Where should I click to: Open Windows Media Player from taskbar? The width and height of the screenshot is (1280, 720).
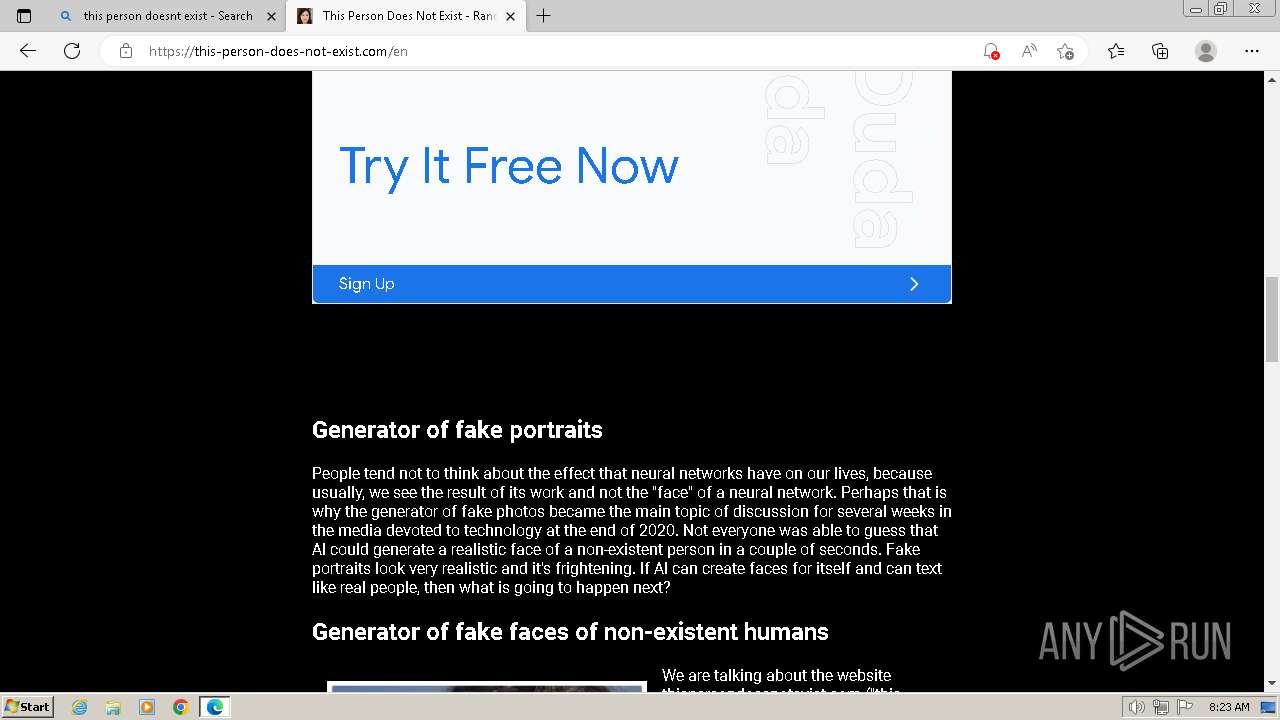[x=147, y=707]
